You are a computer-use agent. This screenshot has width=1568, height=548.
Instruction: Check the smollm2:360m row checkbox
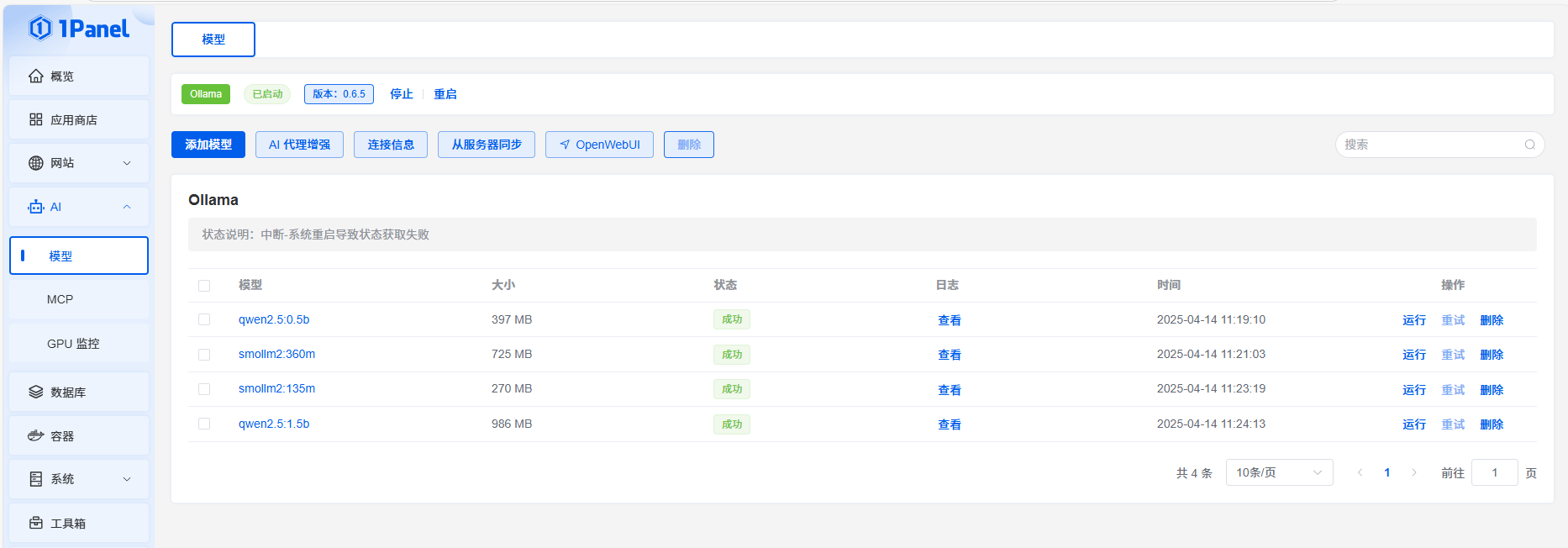(204, 355)
